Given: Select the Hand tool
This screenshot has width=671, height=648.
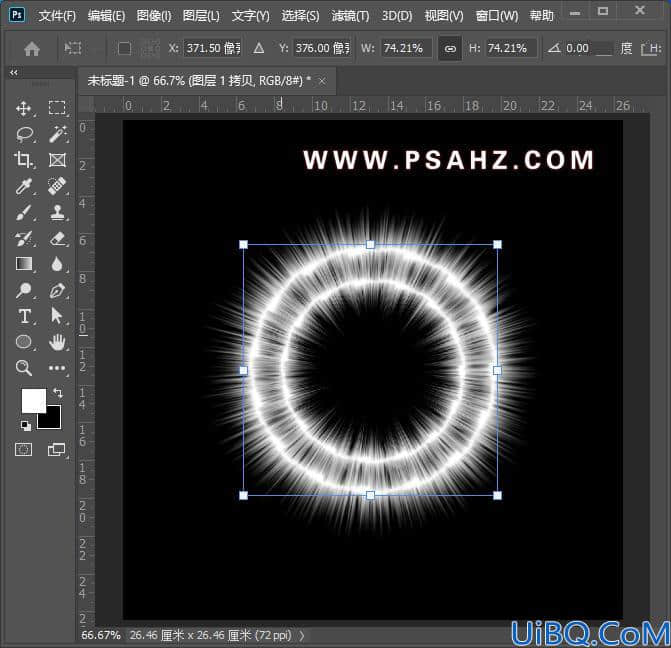Looking at the screenshot, I should point(57,342).
